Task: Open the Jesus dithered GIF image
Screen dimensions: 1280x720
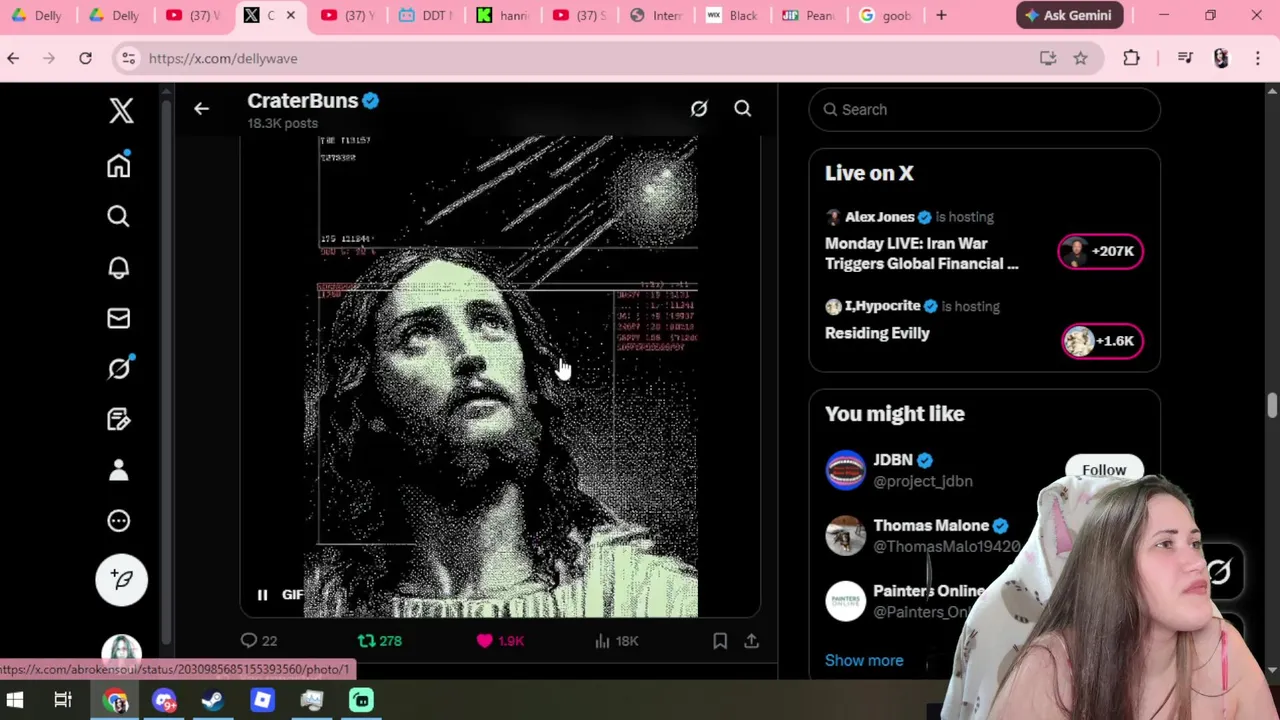Action: click(x=500, y=376)
